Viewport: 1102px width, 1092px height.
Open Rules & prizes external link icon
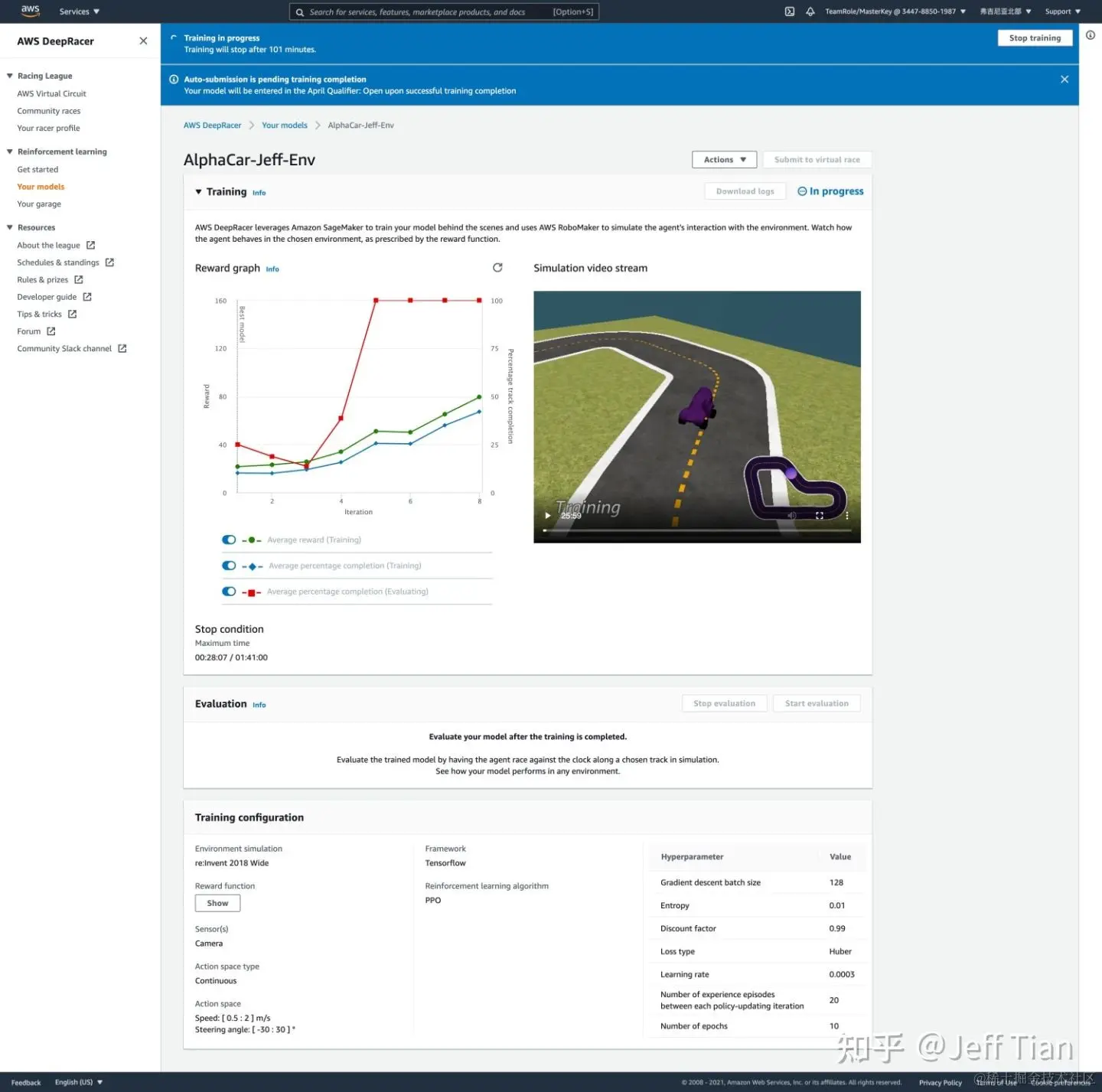tap(79, 280)
